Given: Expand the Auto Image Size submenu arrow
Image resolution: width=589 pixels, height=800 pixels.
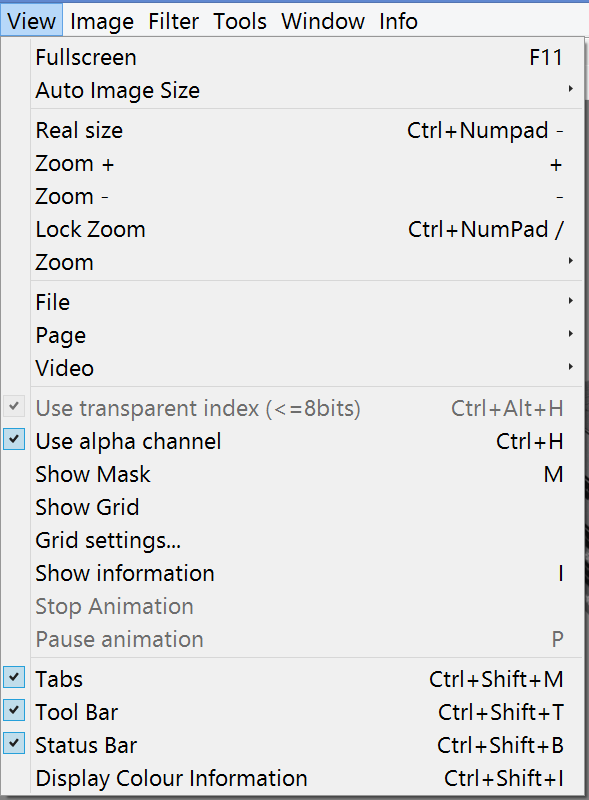Looking at the screenshot, I should click(571, 89).
